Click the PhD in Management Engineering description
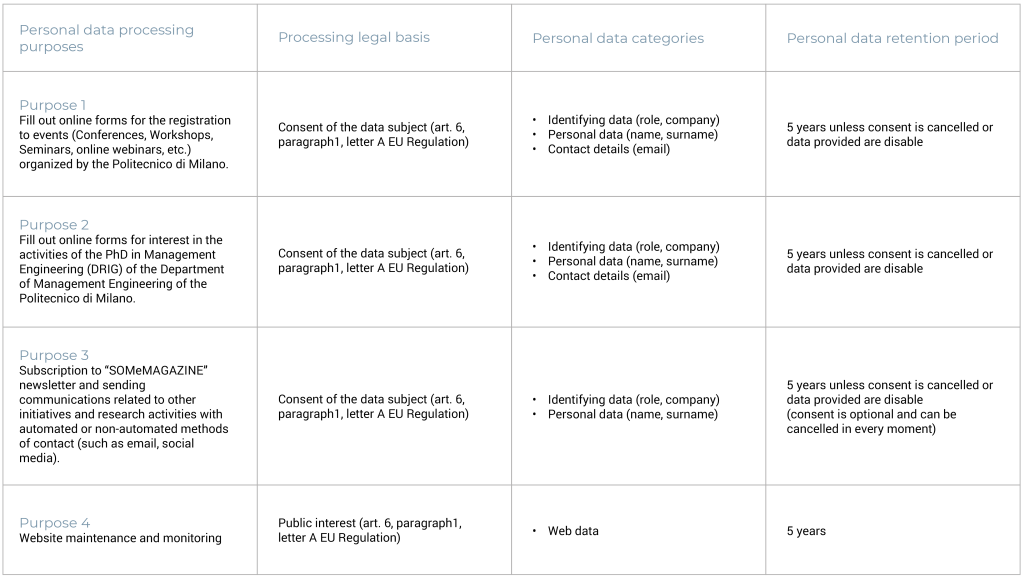1024x578 pixels. [x=122, y=269]
